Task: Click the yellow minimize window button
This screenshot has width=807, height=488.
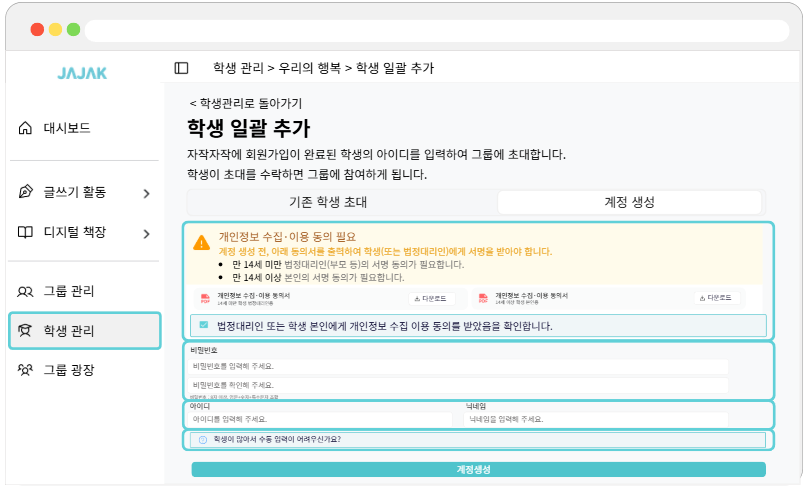Action: [56, 29]
